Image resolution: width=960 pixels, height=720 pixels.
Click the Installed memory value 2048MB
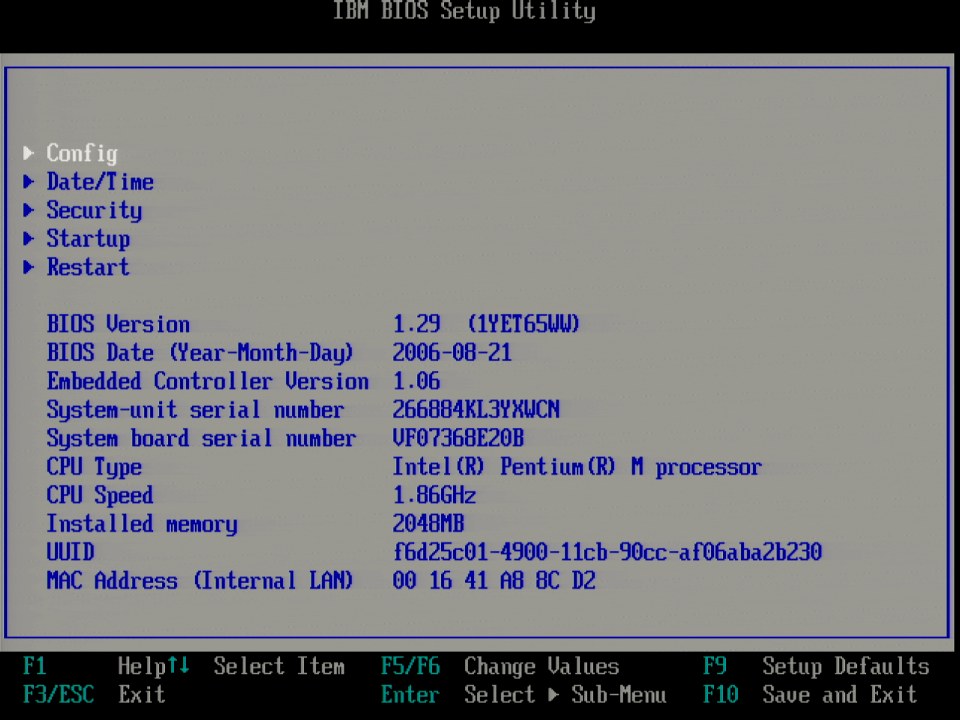pos(428,524)
